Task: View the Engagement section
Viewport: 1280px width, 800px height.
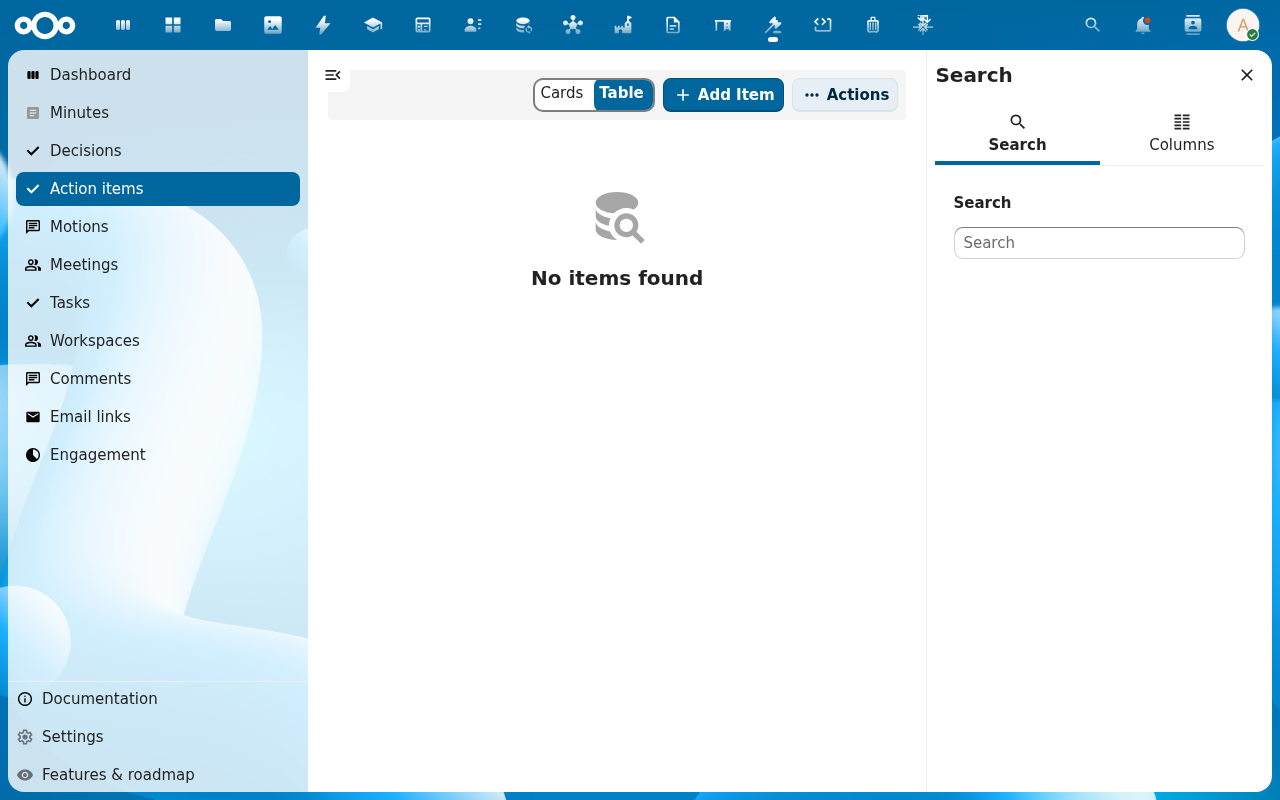Action: click(x=158, y=455)
